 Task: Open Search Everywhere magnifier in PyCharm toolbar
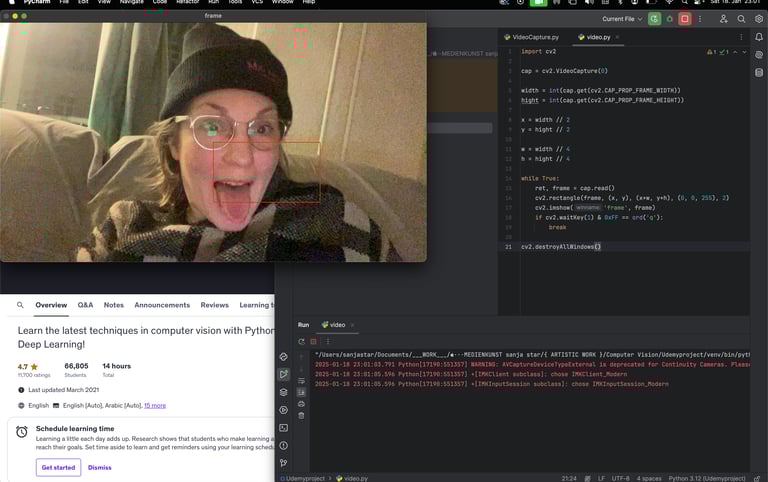click(x=741, y=19)
